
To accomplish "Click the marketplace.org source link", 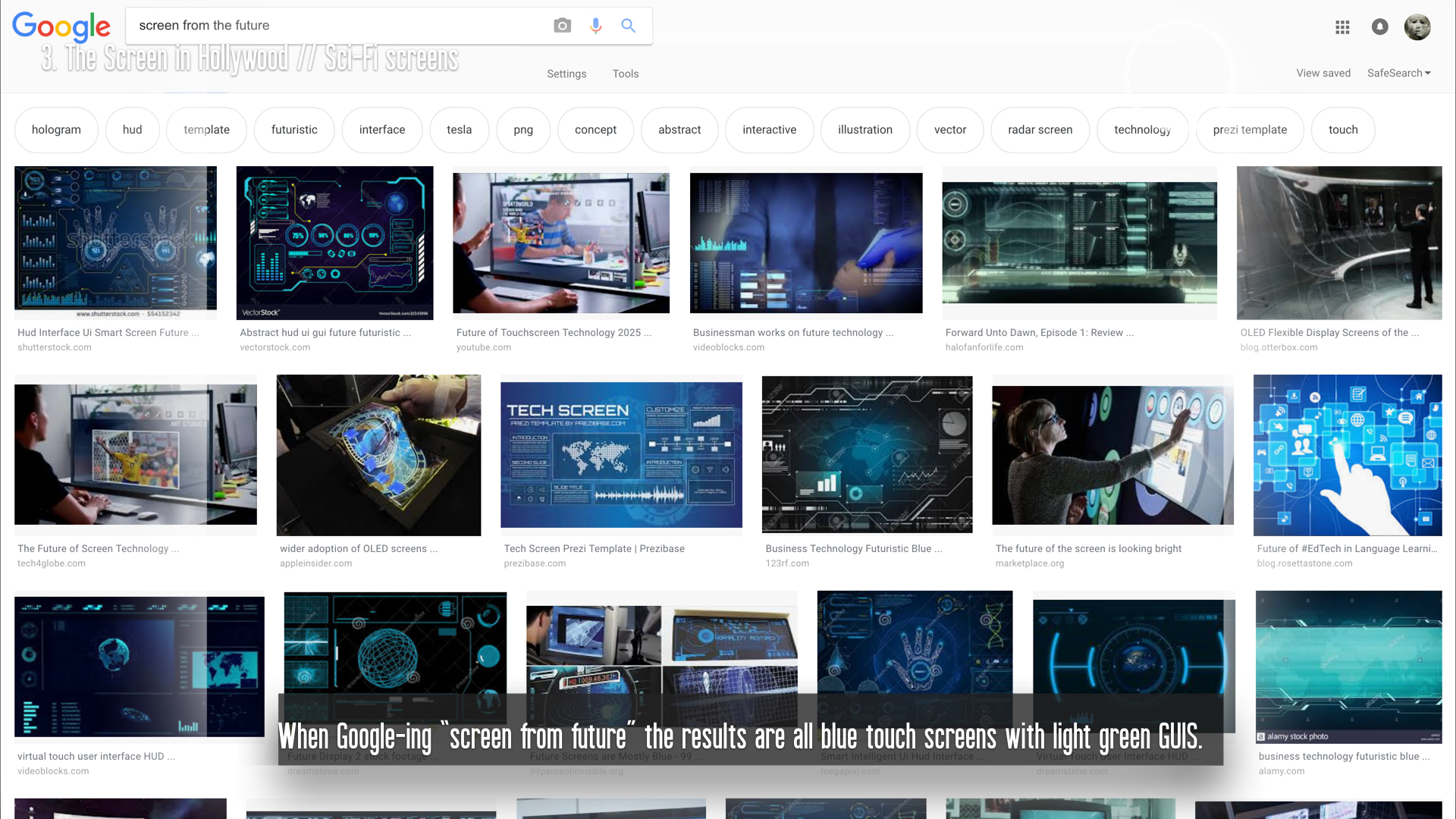I will pyautogui.click(x=1030, y=563).
